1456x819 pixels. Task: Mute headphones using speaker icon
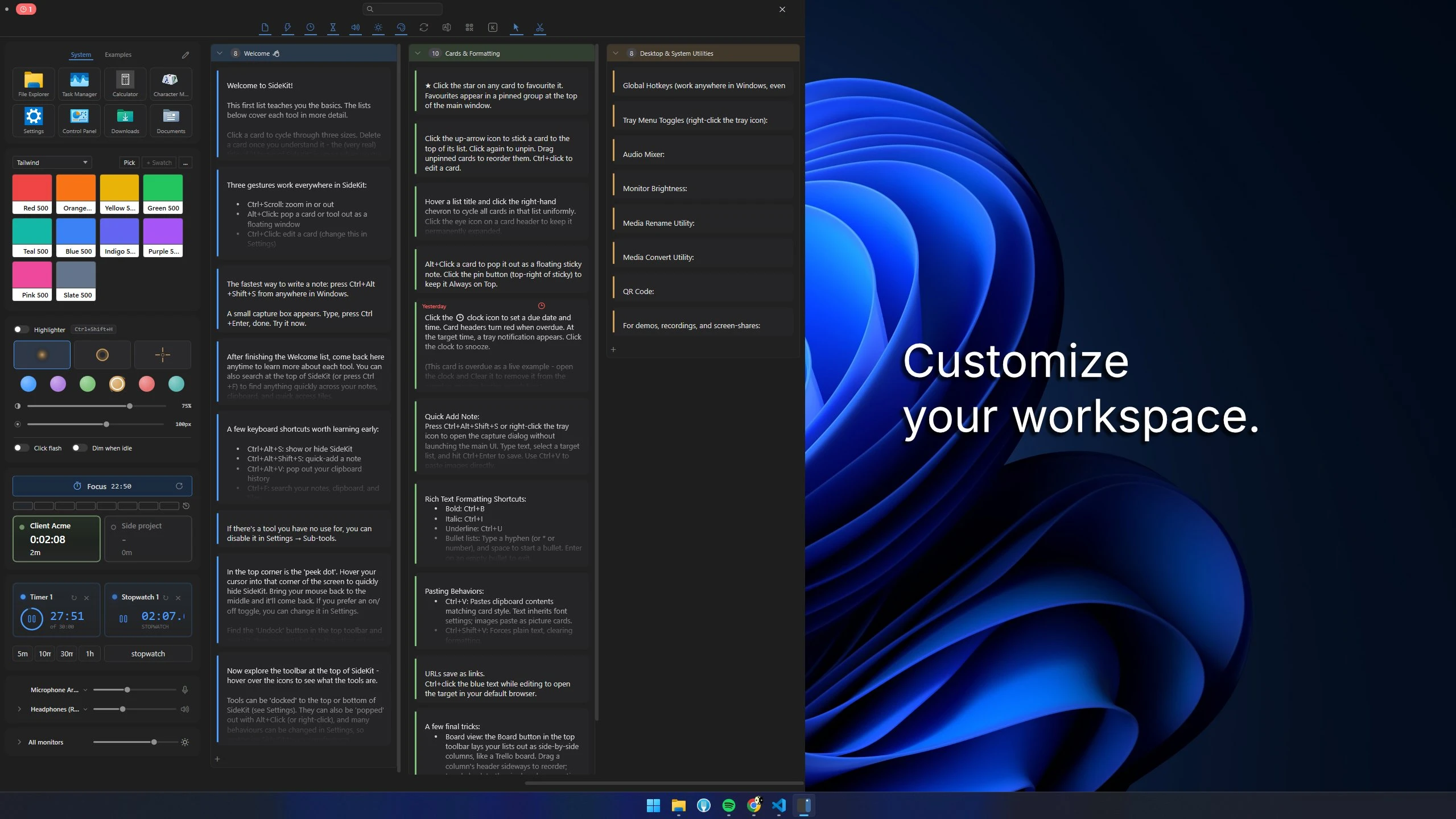click(185, 709)
